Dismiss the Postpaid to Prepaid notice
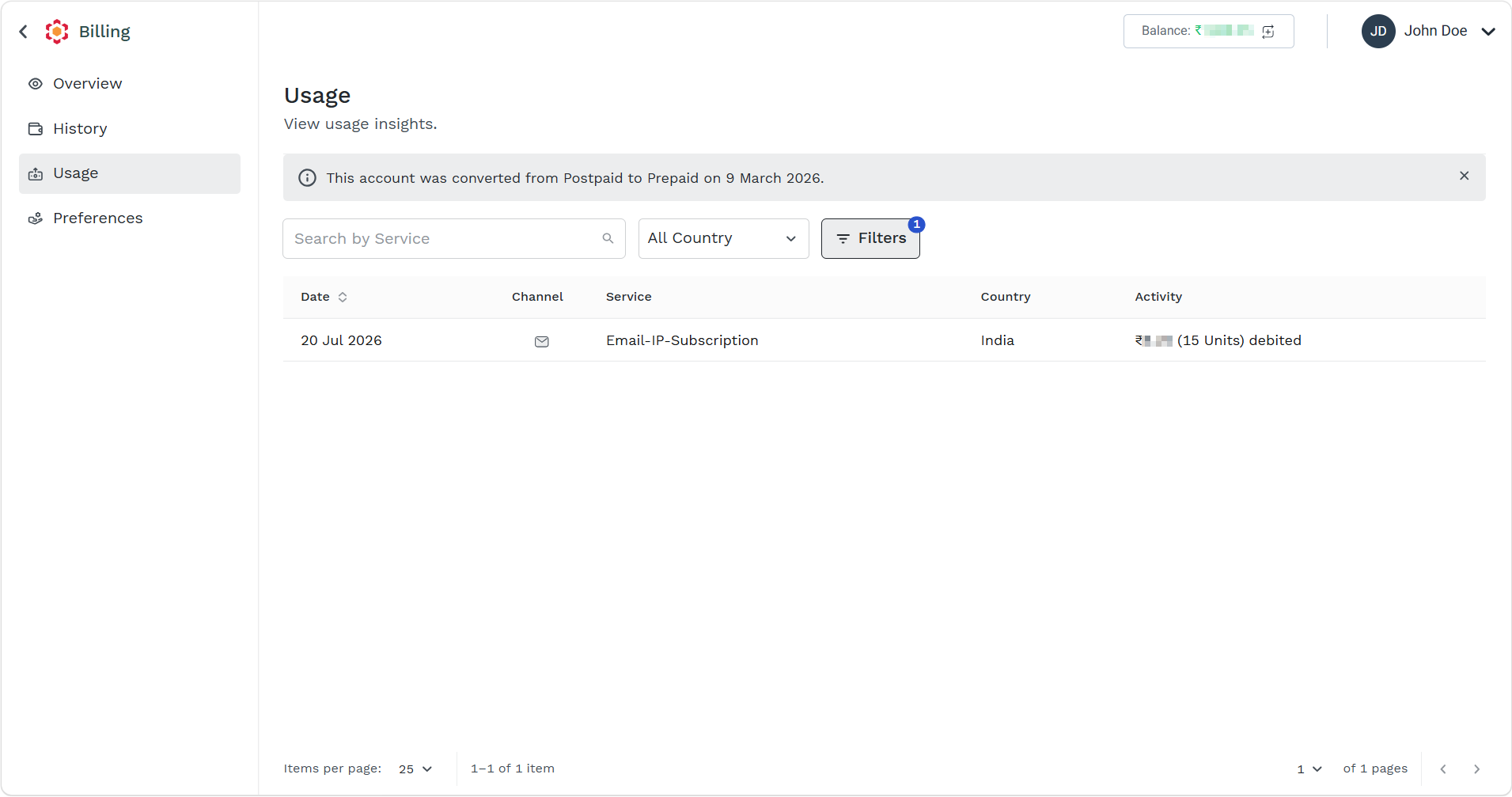The height and width of the screenshot is (797, 1512). tap(1465, 176)
